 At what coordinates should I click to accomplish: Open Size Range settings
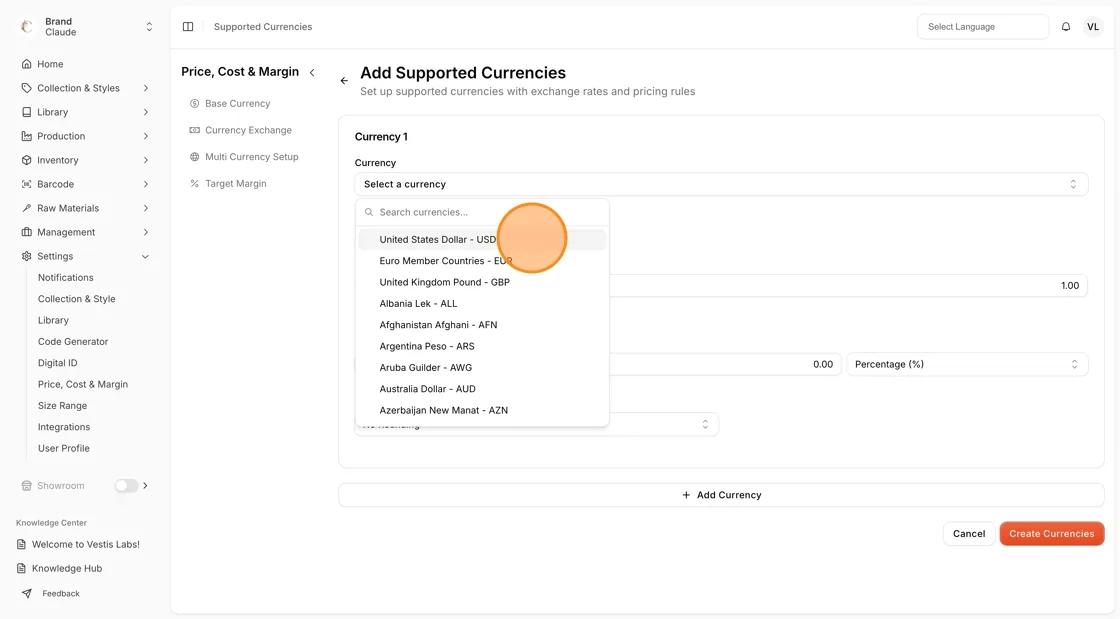coord(62,406)
